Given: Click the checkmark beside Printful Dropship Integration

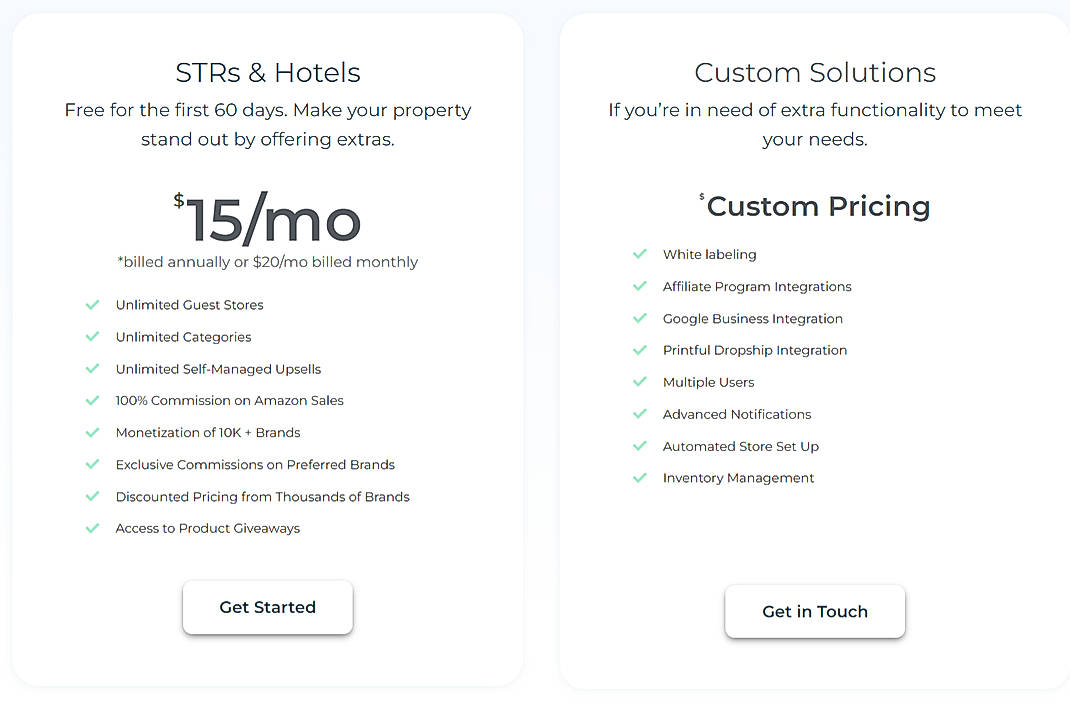Looking at the screenshot, I should click(x=640, y=351).
